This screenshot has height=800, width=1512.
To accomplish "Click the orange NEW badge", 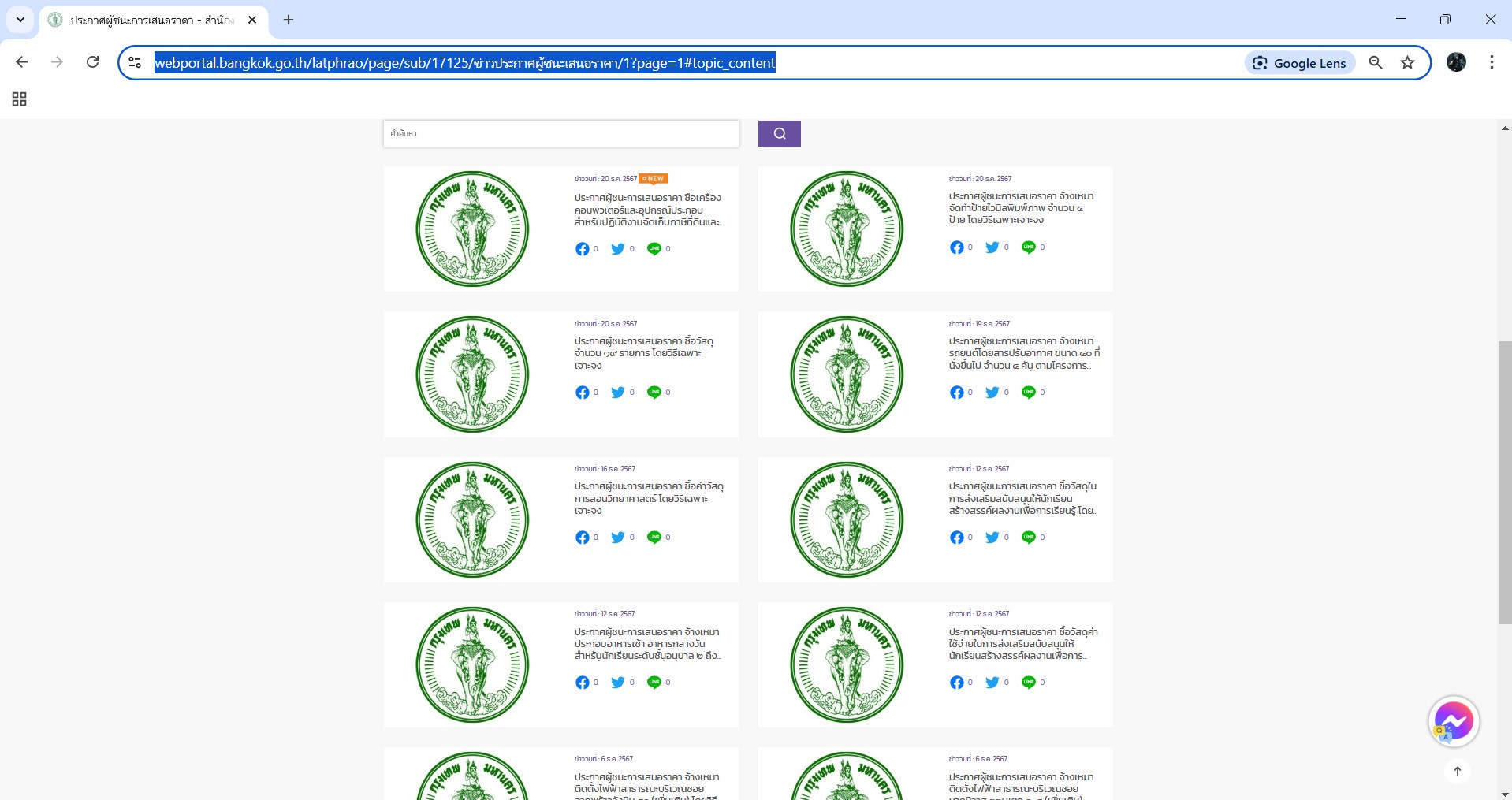I will [654, 179].
